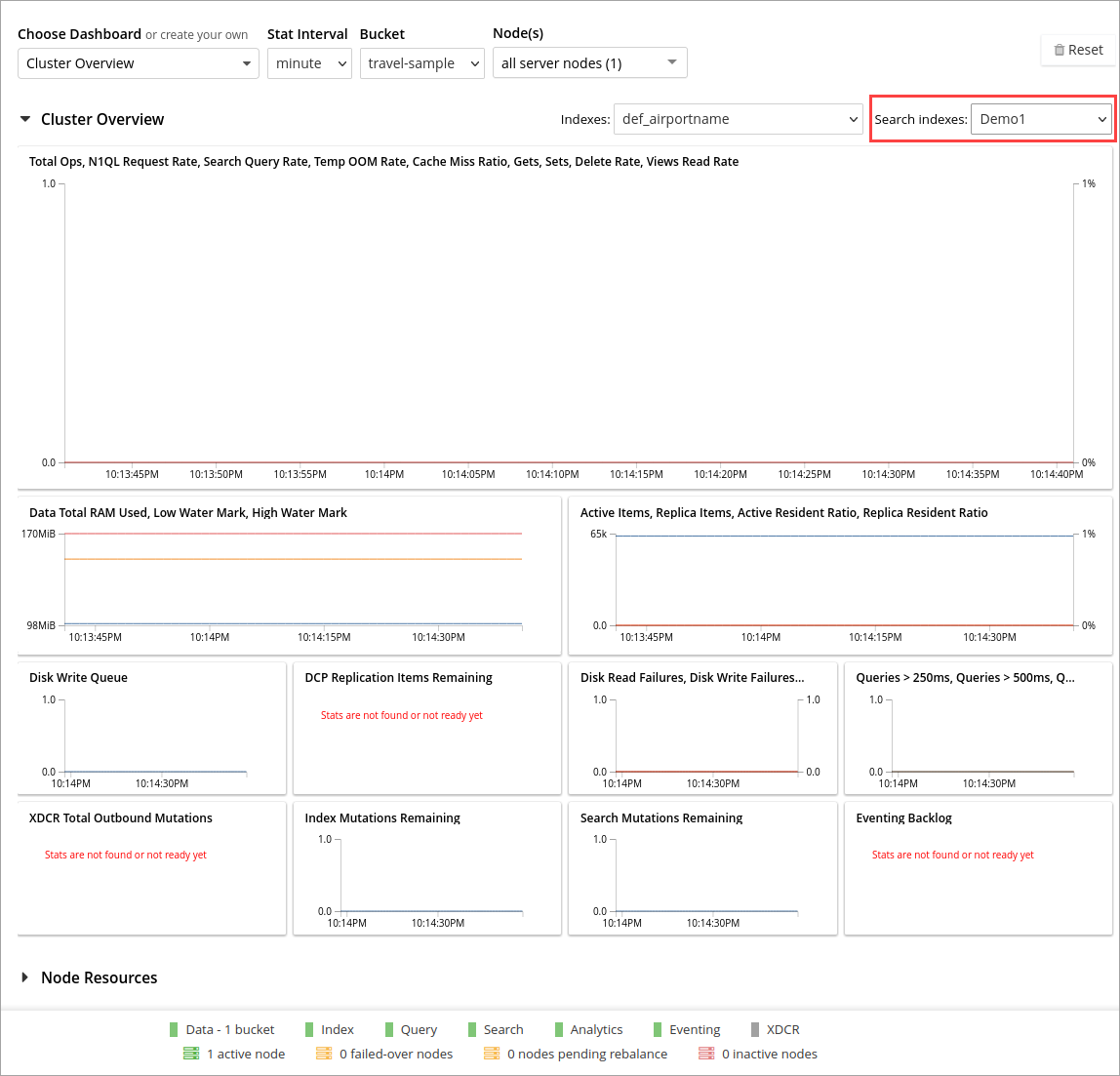Open the Indexes def_airportname dropdown

(x=738, y=119)
